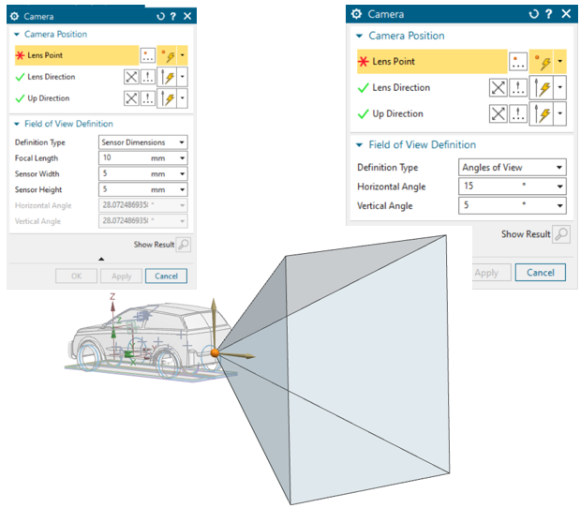Open Lens Point method dropdown in right dialog
This screenshot has width=580, height=508.
point(560,61)
